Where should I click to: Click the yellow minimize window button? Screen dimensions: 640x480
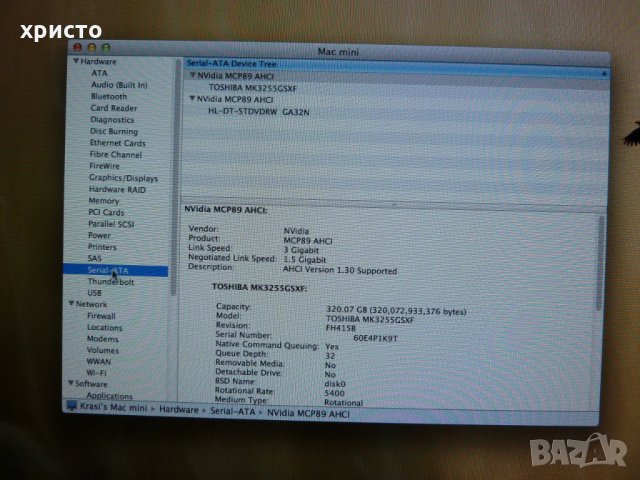click(92, 48)
